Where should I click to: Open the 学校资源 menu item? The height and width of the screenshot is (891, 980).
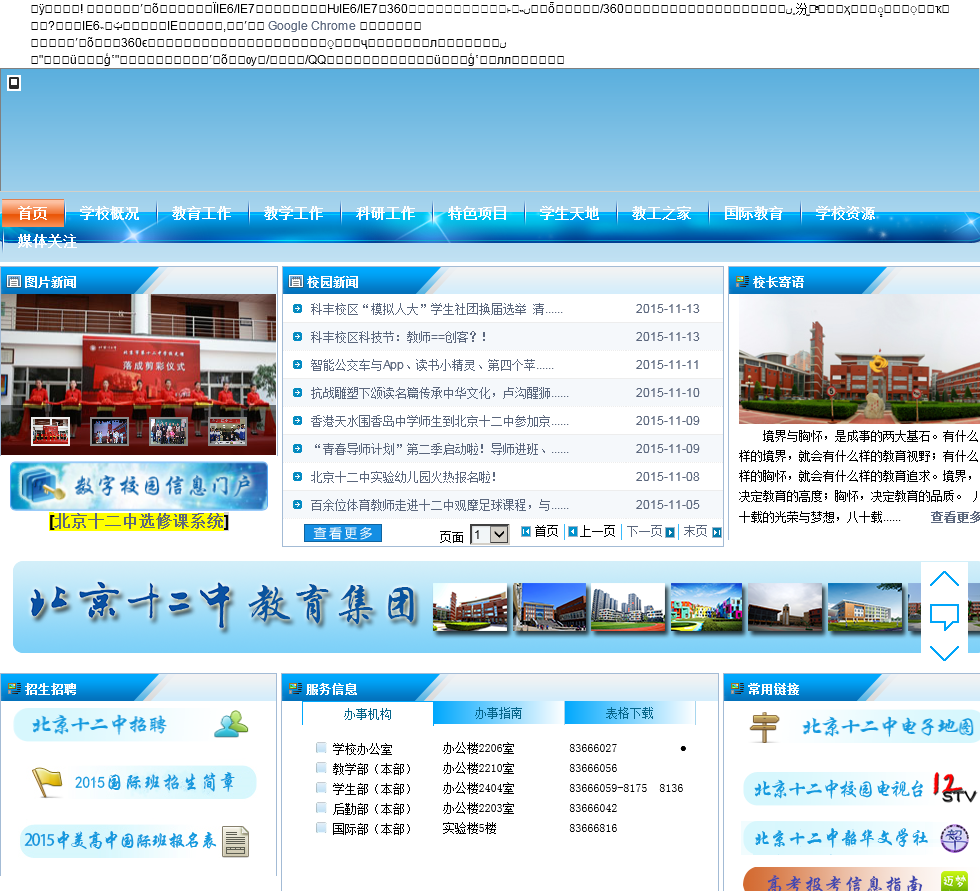coord(845,213)
